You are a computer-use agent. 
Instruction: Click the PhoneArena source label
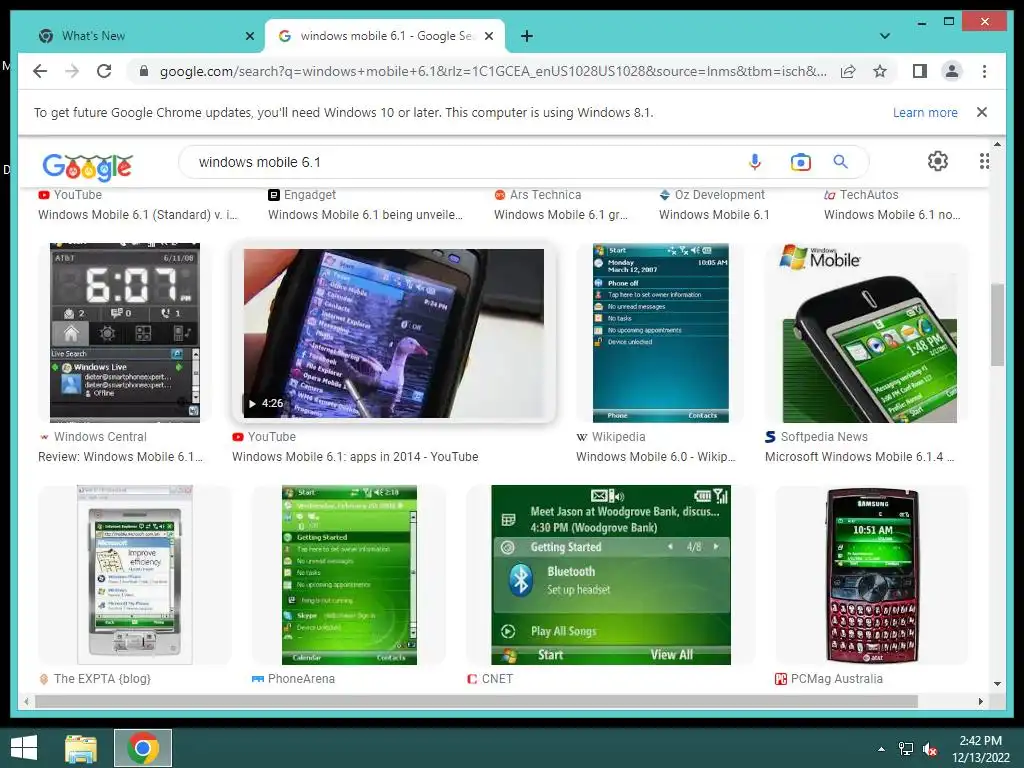tap(301, 679)
